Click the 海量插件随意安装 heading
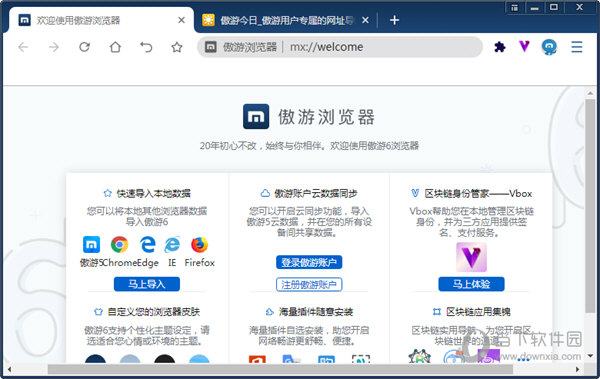 point(316,312)
